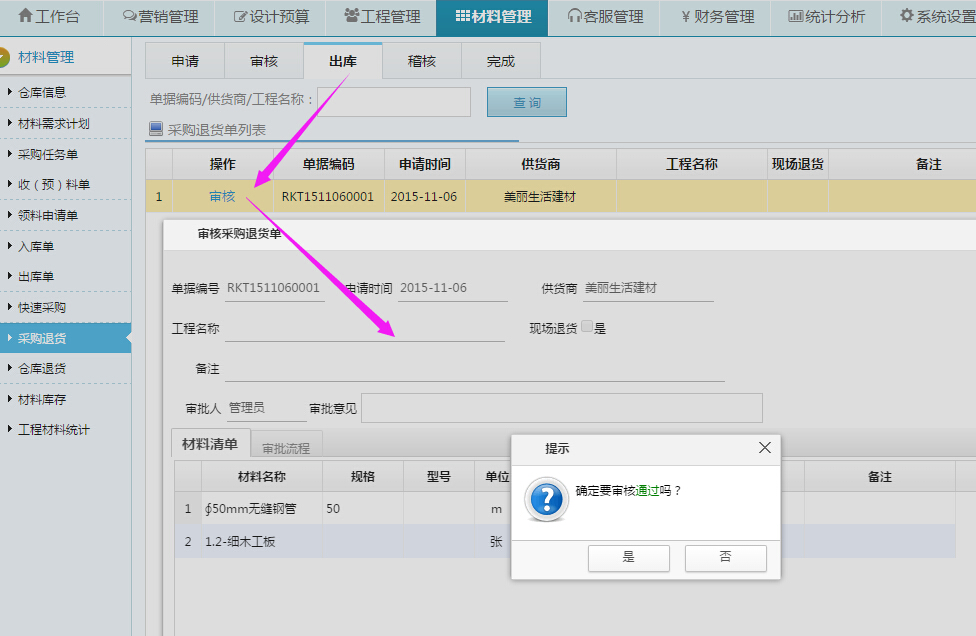Click the edit icon for 设计预算
Image resolution: width=976 pixels, height=636 pixels.
tap(240, 17)
